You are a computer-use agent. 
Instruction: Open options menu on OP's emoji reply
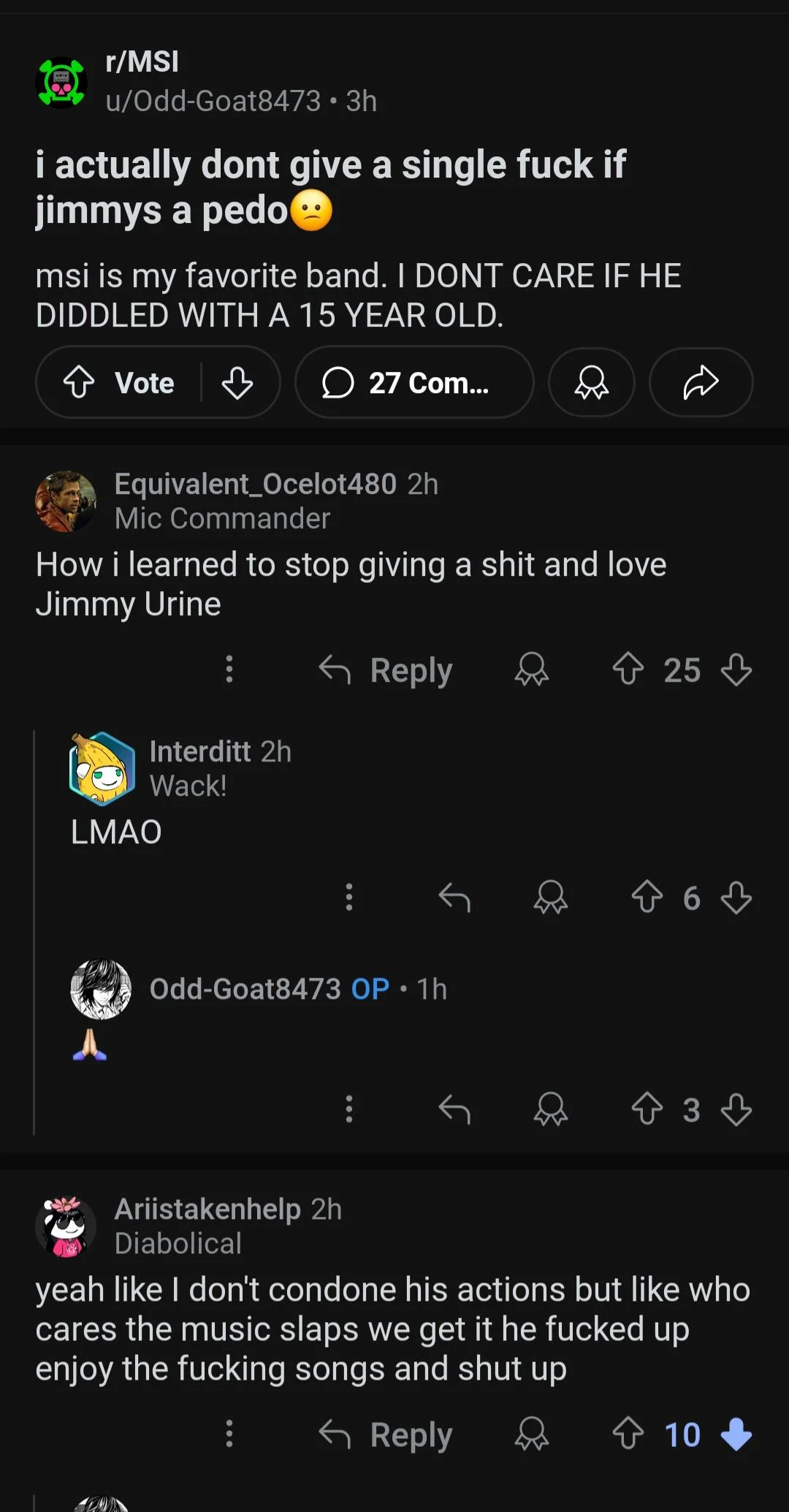tap(349, 1109)
